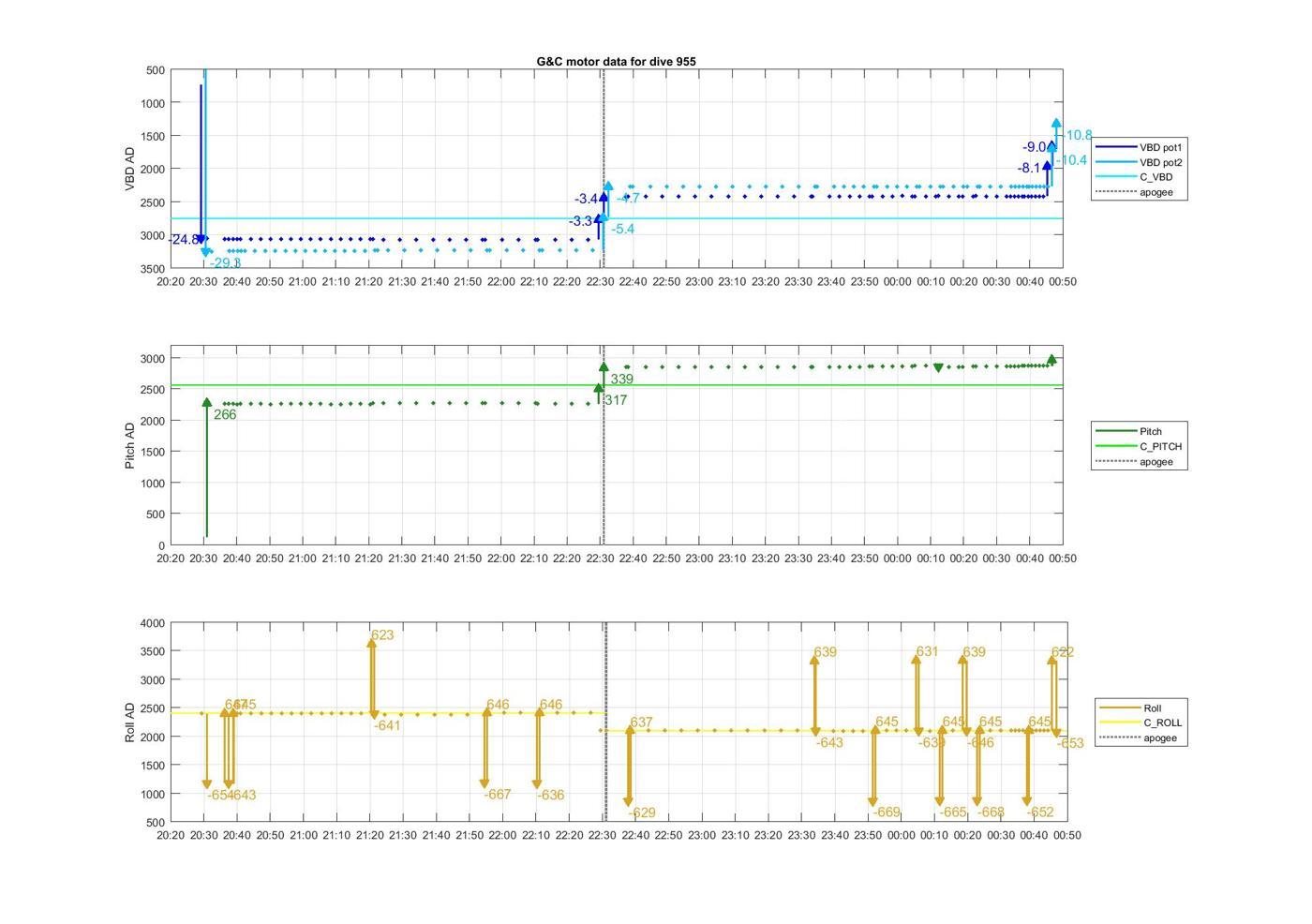This screenshot has height=924, width=1312.
Task: Select the VBD pot1 legend entry
Action: [x=1139, y=147]
